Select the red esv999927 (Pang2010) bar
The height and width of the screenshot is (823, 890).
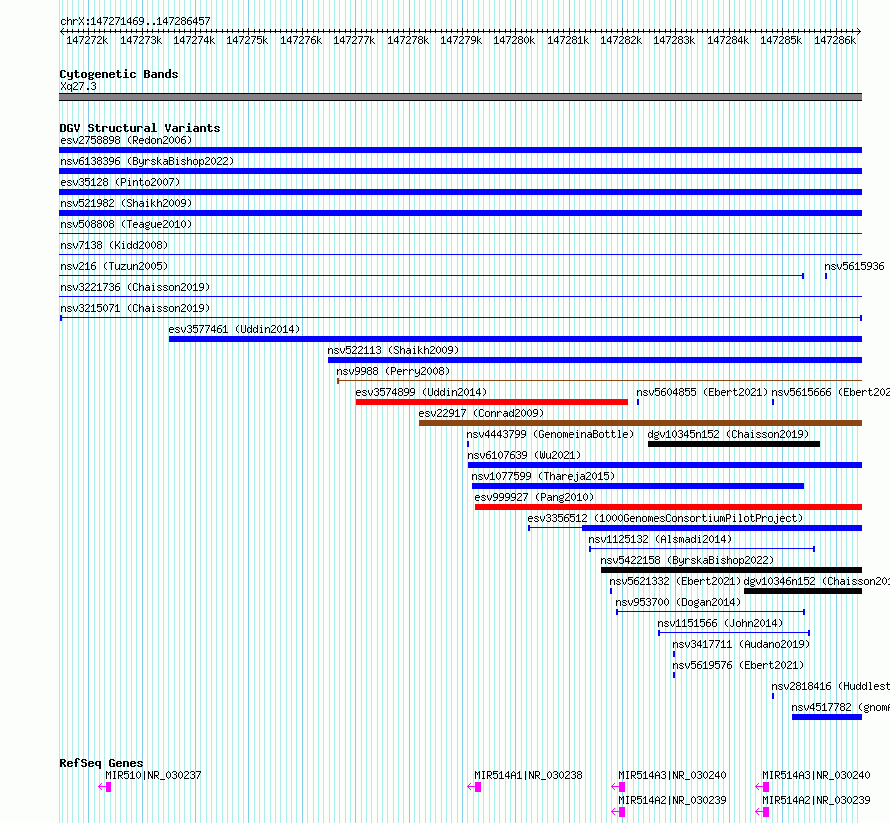668,507
